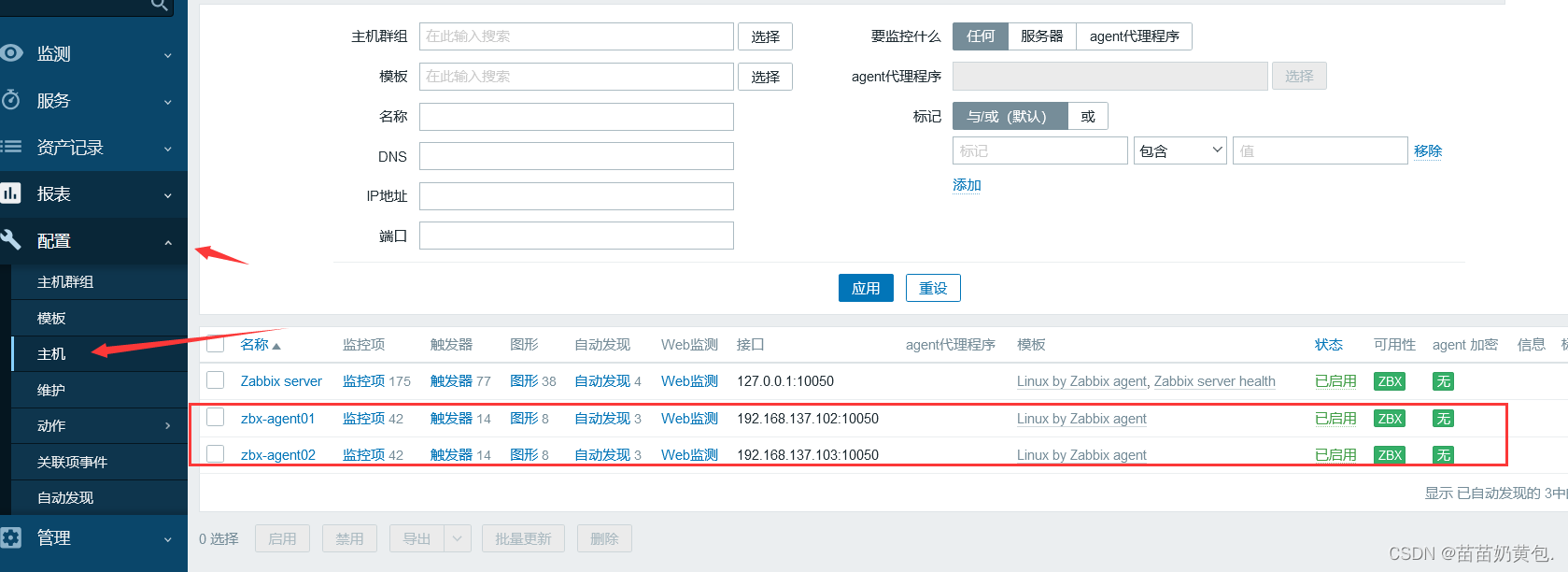Open the 包含 tag operator dropdown
This screenshot has width=1568, height=572.
pos(1180,150)
